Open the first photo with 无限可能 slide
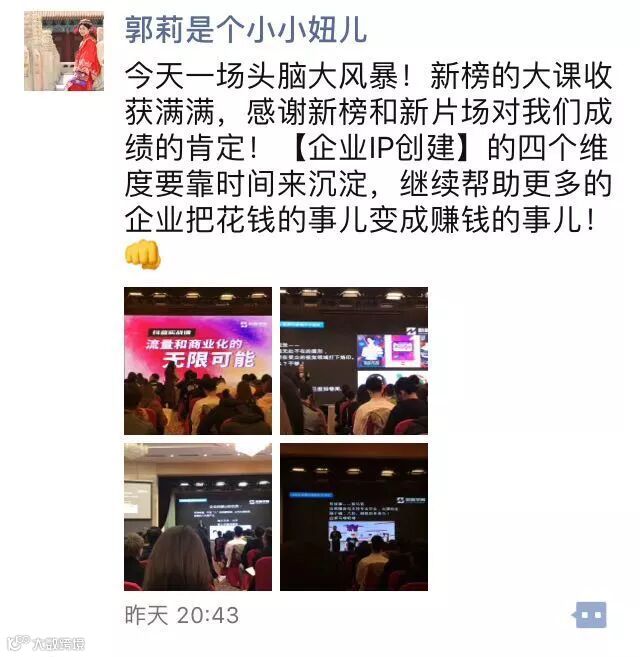This screenshot has width=640, height=657. coord(198,361)
